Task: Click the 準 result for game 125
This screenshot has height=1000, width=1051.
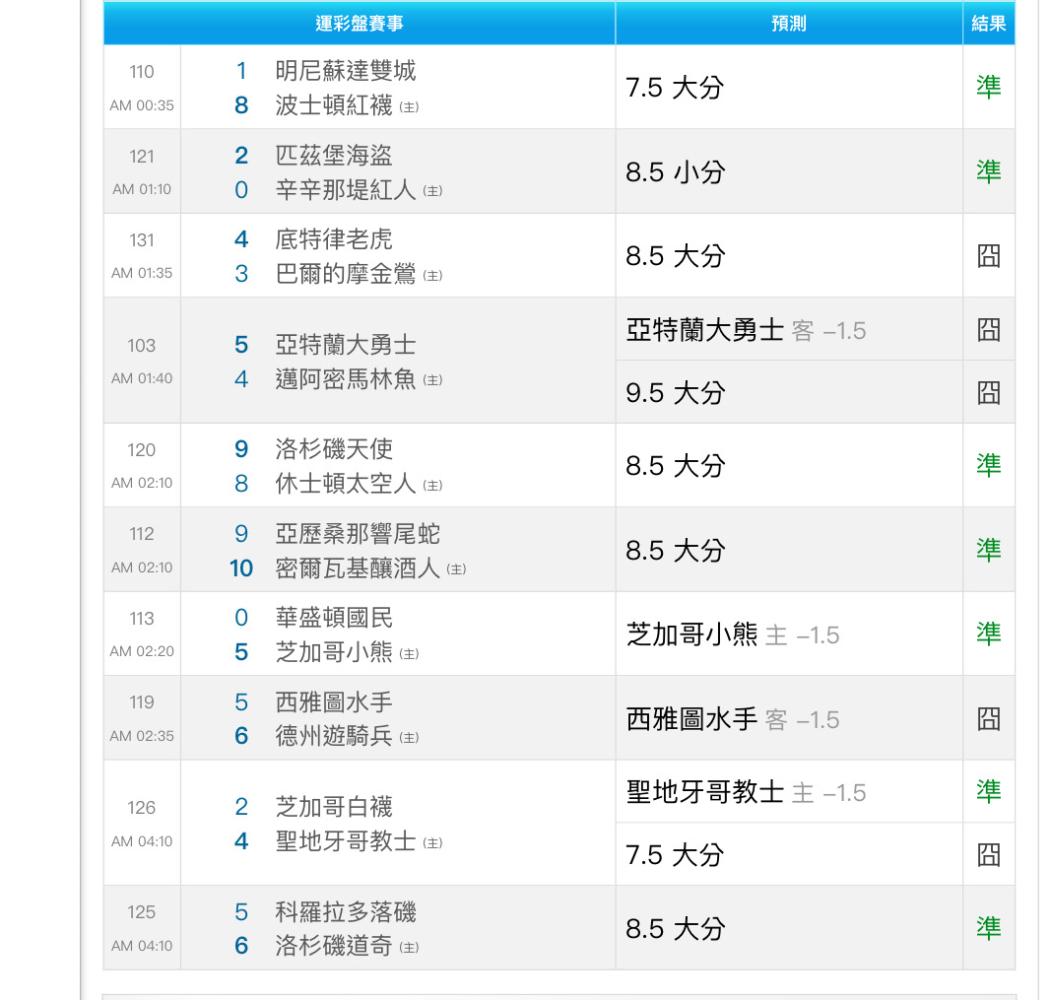Action: pos(989,928)
